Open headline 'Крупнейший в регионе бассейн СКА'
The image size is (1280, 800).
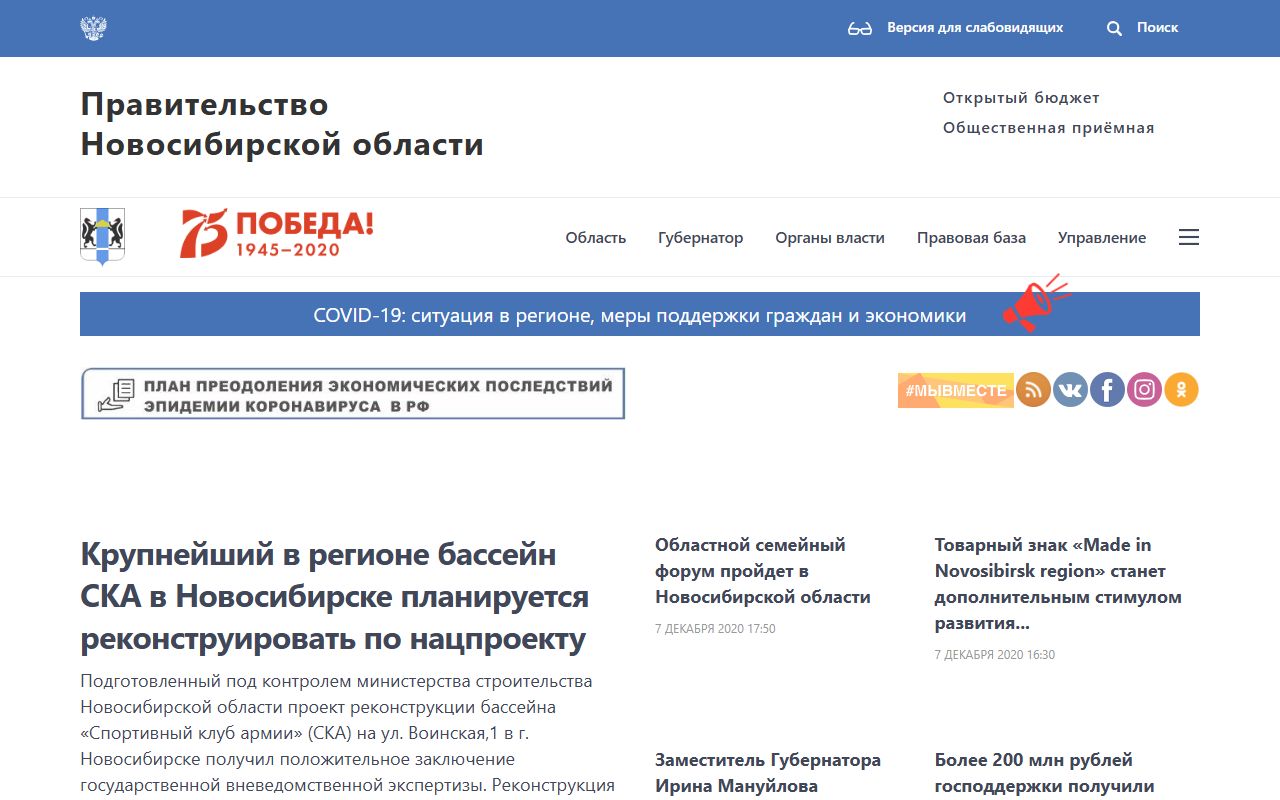(x=335, y=597)
